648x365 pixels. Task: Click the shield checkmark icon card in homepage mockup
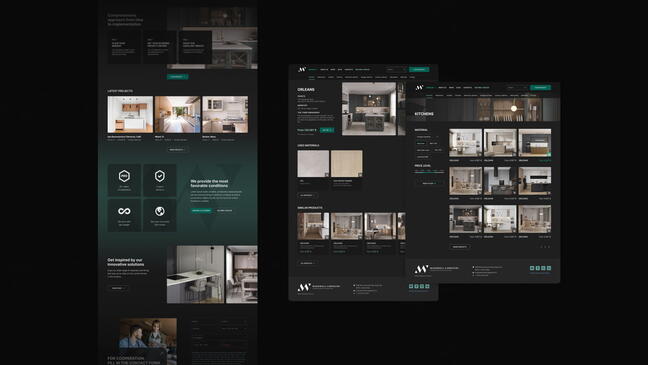point(160,180)
